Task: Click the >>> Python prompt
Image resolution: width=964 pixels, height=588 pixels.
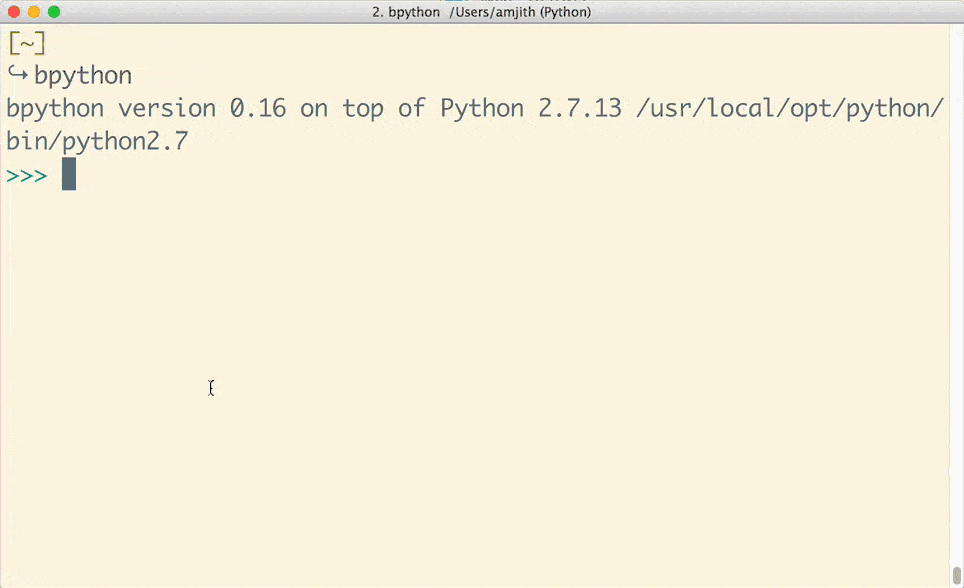Action: [x=27, y=175]
